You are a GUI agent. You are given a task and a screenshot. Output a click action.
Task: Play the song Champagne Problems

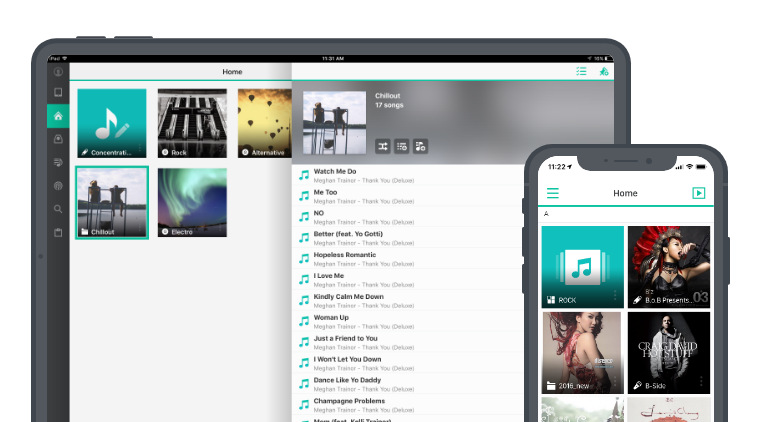[408, 405]
